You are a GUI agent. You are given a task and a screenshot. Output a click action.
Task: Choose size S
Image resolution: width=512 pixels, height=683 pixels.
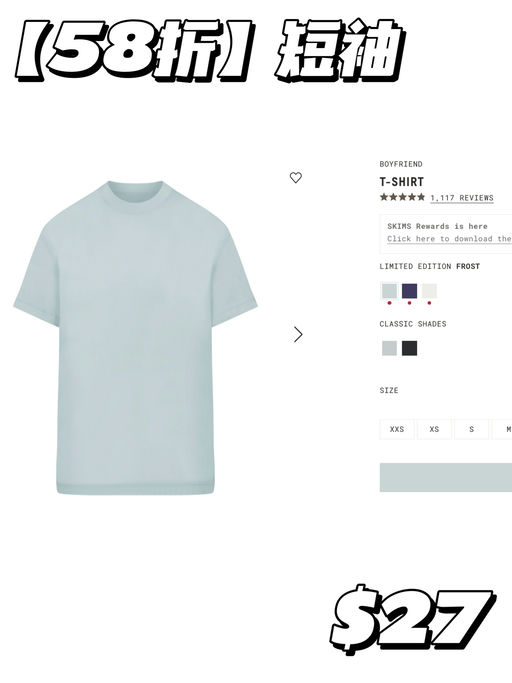point(471,429)
